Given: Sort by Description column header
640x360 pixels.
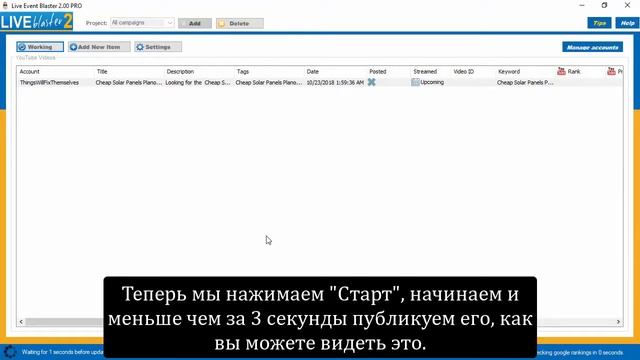Looking at the screenshot, I should coord(180,71).
